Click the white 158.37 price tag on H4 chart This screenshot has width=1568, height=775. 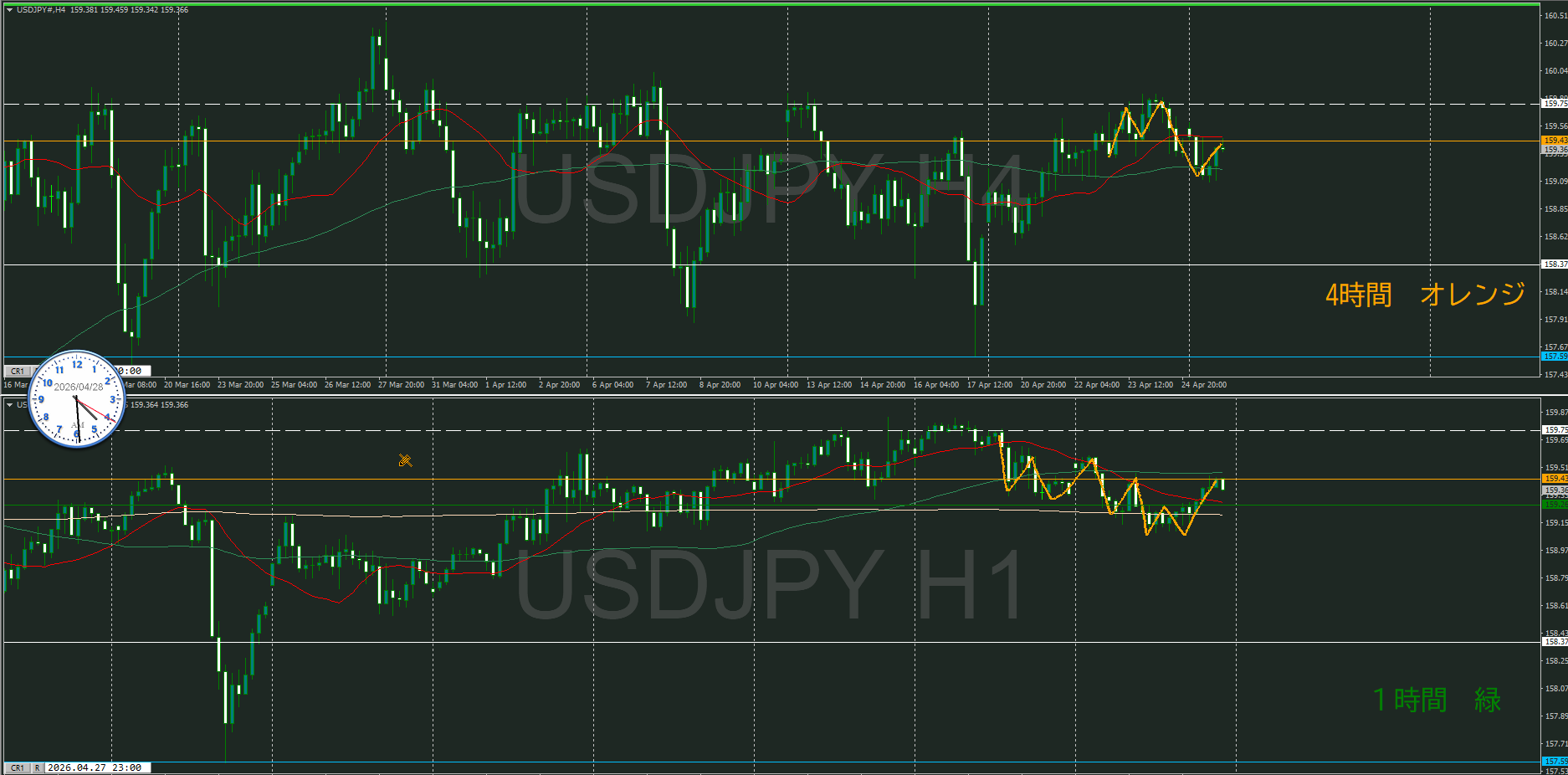(1555, 264)
